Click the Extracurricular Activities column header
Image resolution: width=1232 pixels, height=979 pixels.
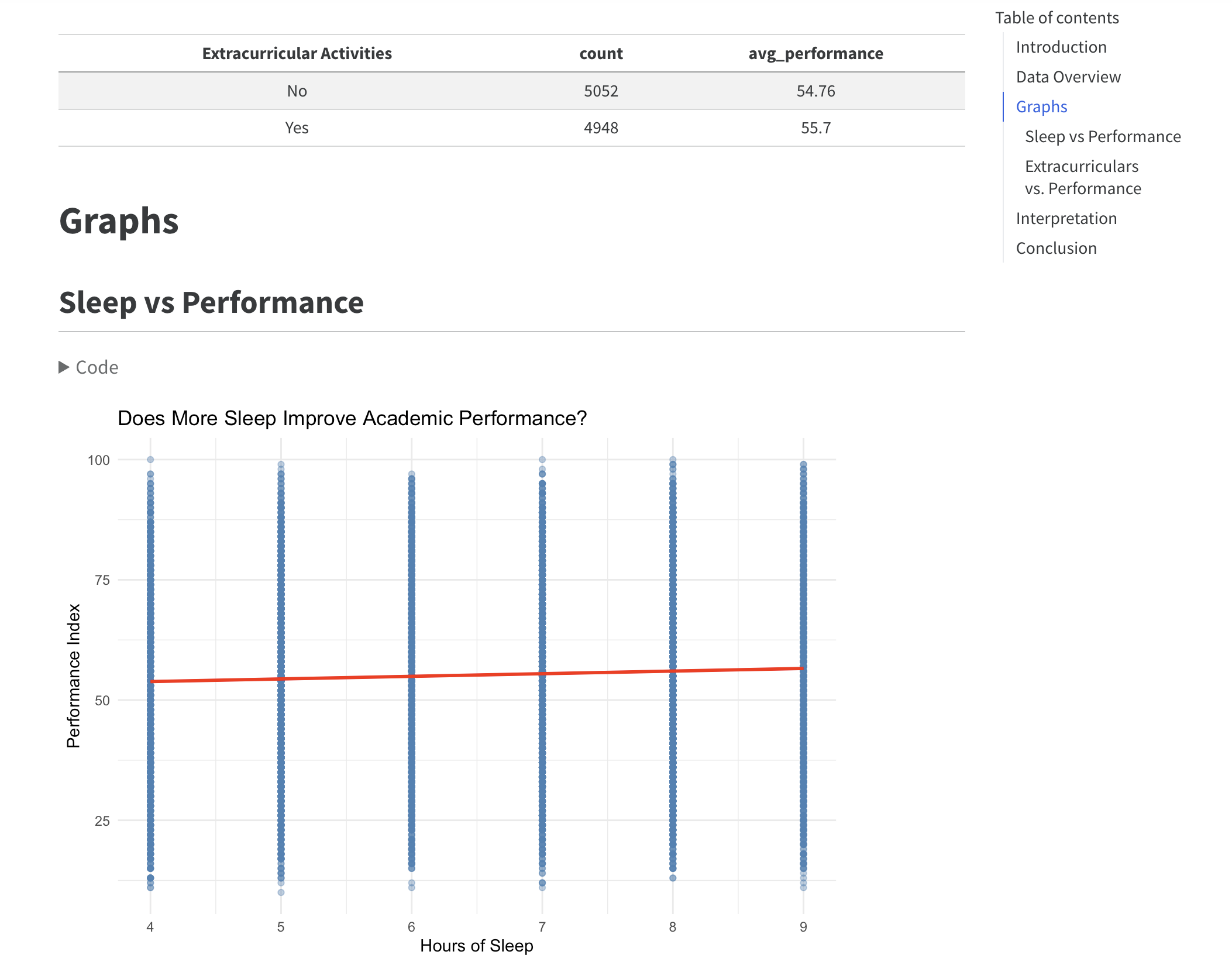(297, 53)
